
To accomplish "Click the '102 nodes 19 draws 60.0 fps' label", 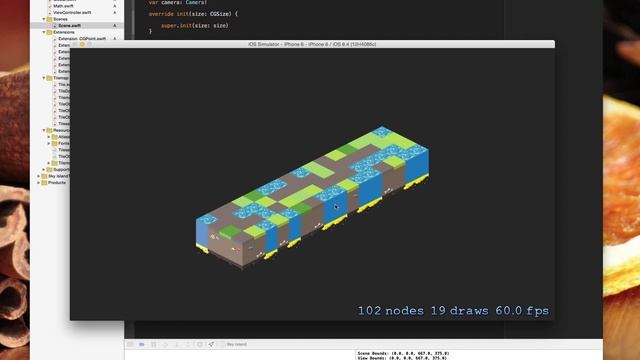I will click(453, 311).
